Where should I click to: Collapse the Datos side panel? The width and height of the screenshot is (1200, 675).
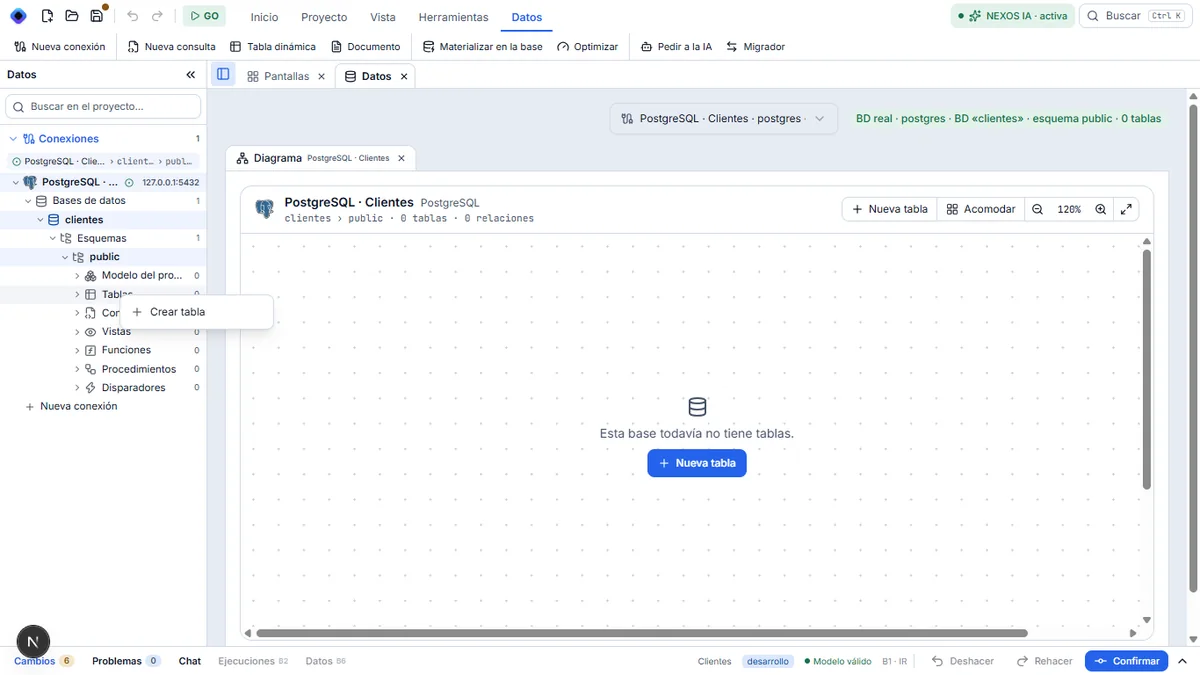[x=191, y=75]
